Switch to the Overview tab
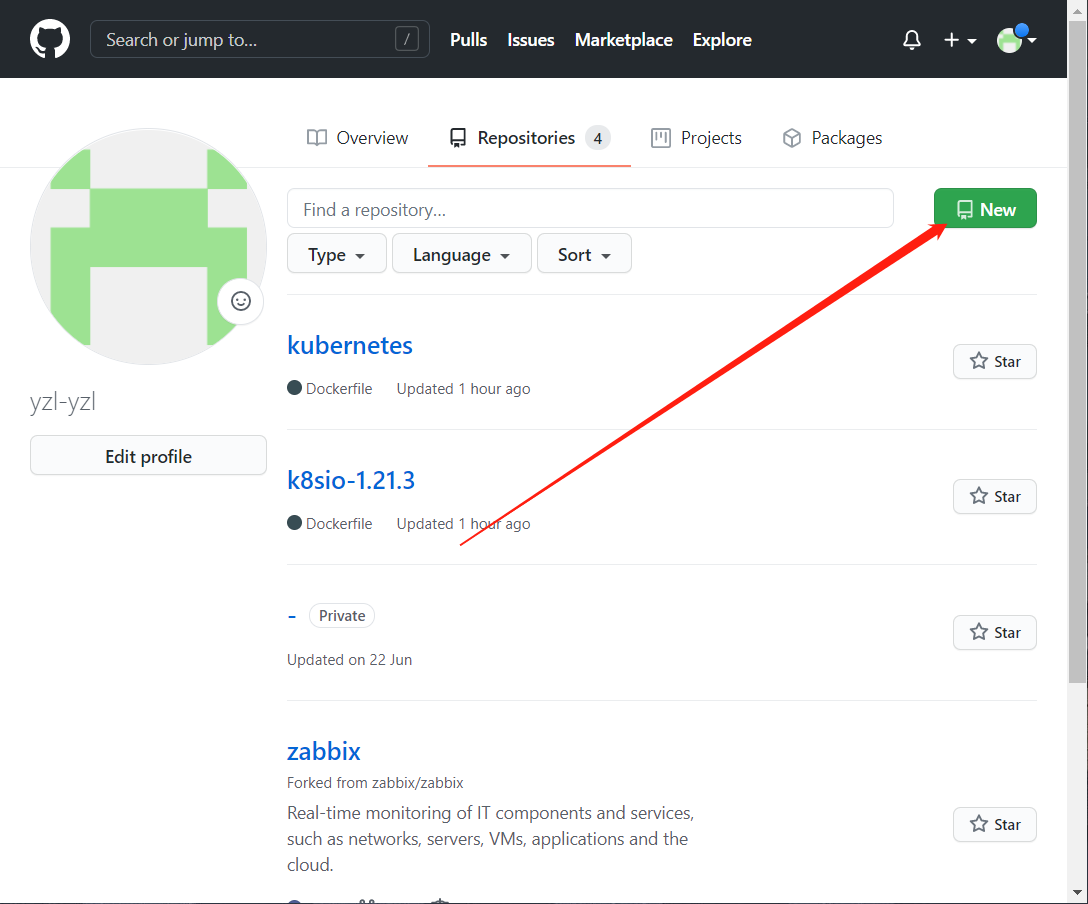This screenshot has width=1088, height=904. click(357, 138)
